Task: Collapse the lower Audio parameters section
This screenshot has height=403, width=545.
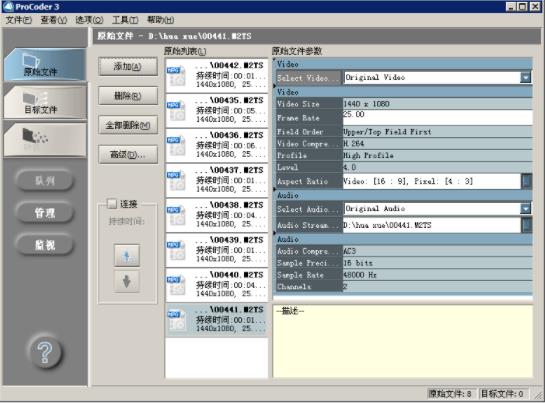Action: (402, 239)
